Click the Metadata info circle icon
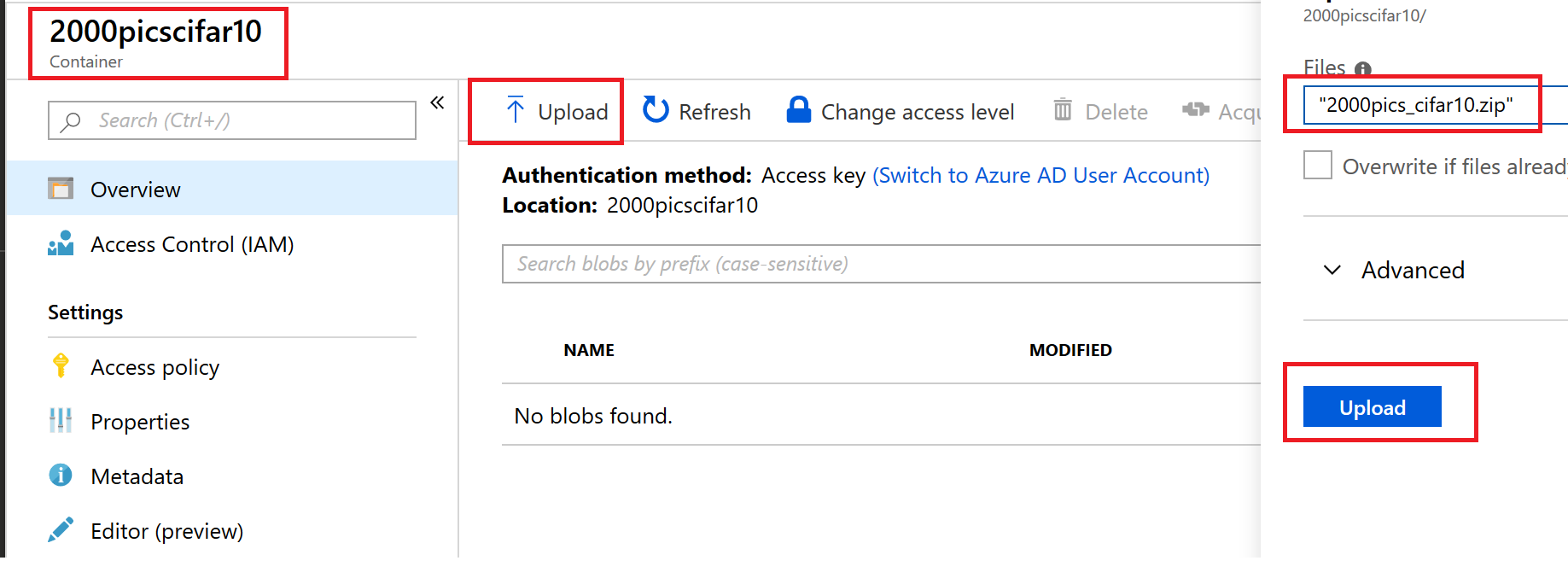 point(61,475)
